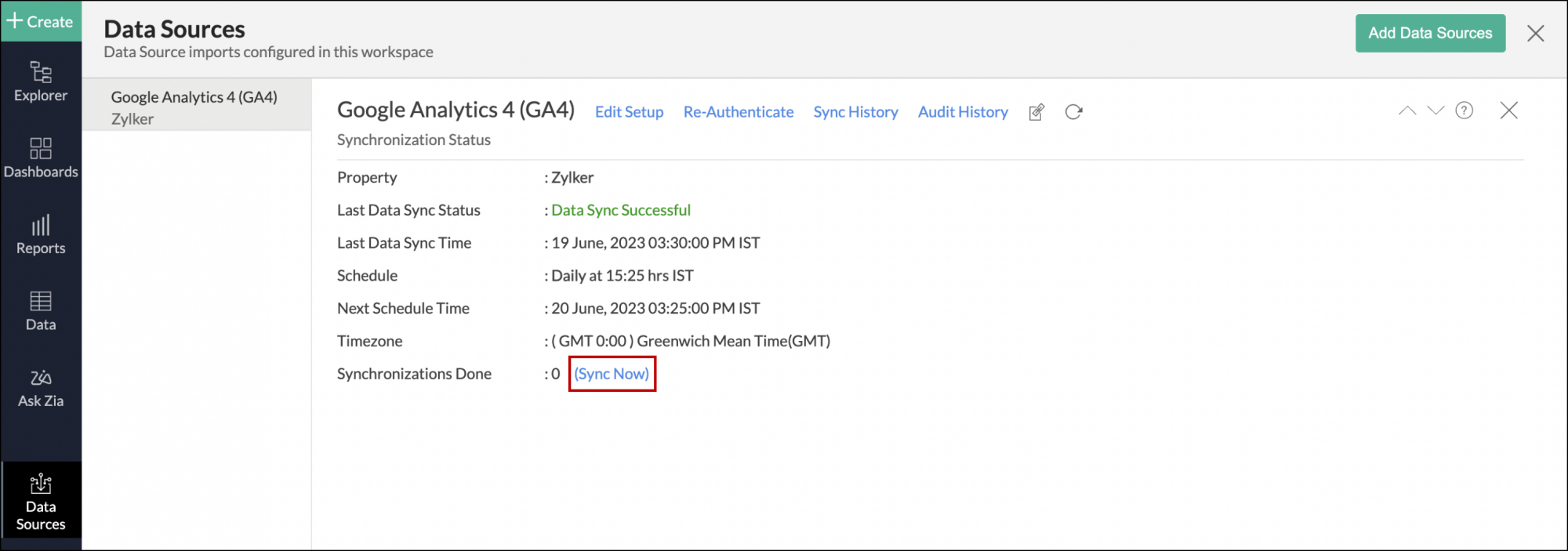Click the edit pencil icon next to Audit History
1568x551 pixels.
point(1036,112)
